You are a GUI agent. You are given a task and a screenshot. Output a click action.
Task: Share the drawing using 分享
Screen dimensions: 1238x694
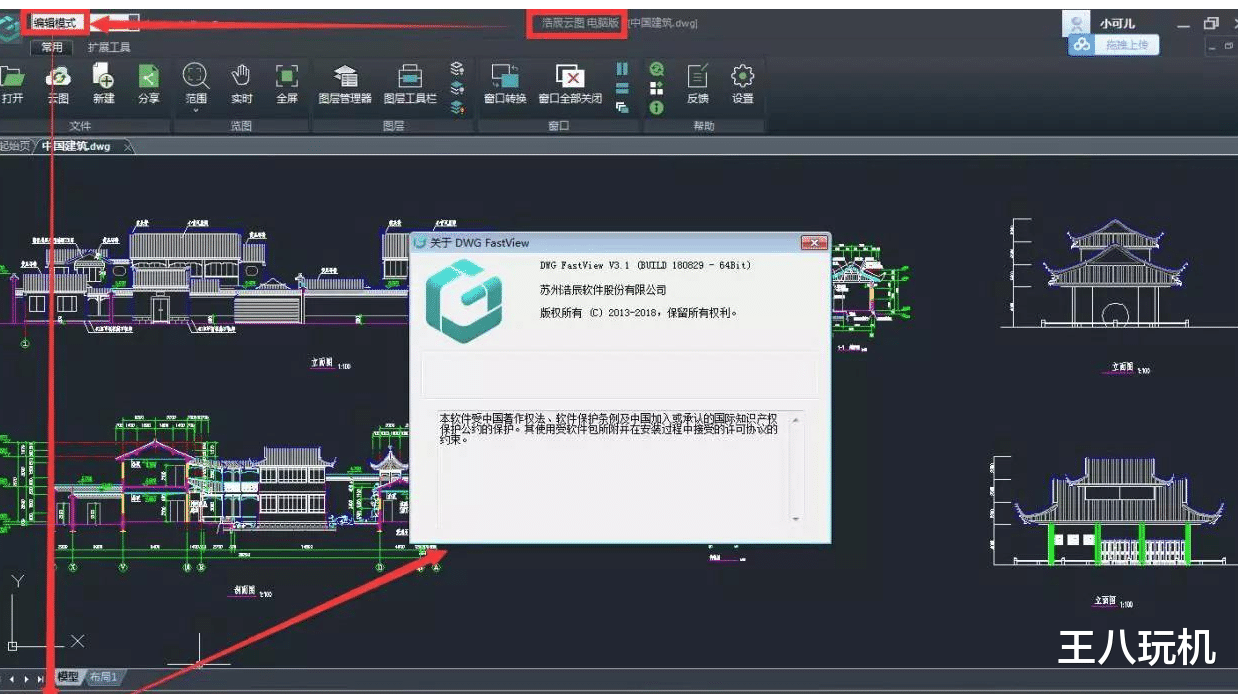(148, 83)
